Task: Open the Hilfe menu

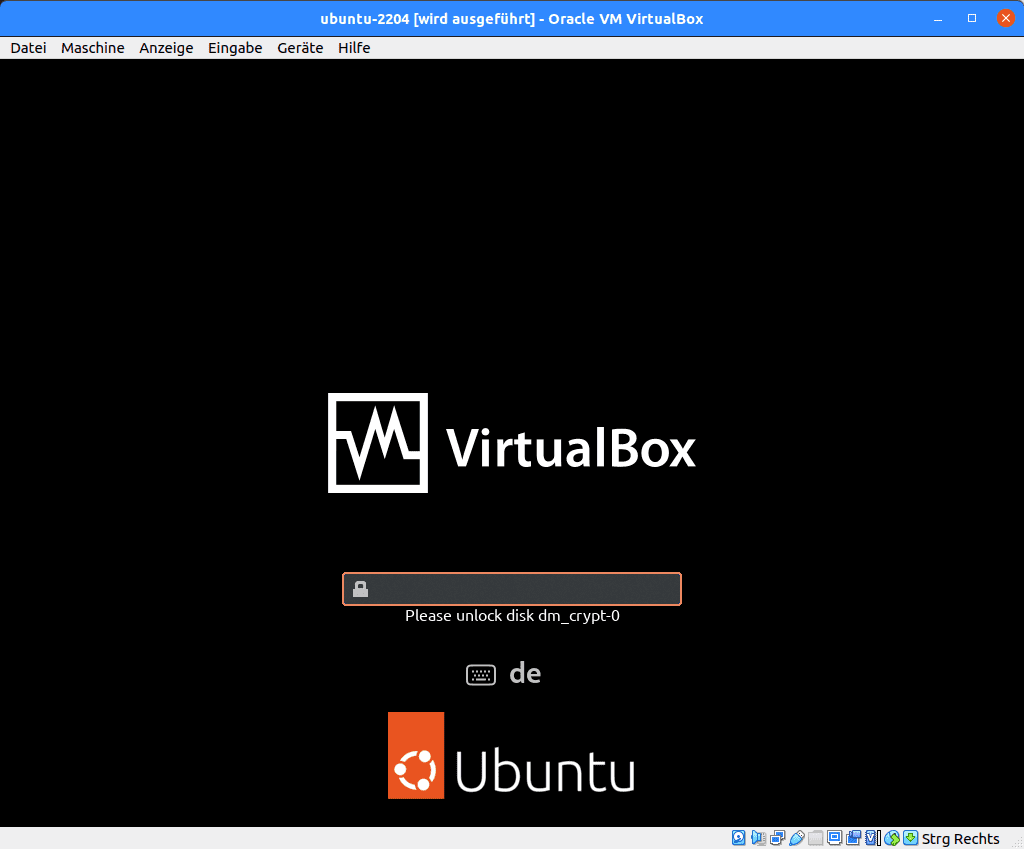Action: 354,48
